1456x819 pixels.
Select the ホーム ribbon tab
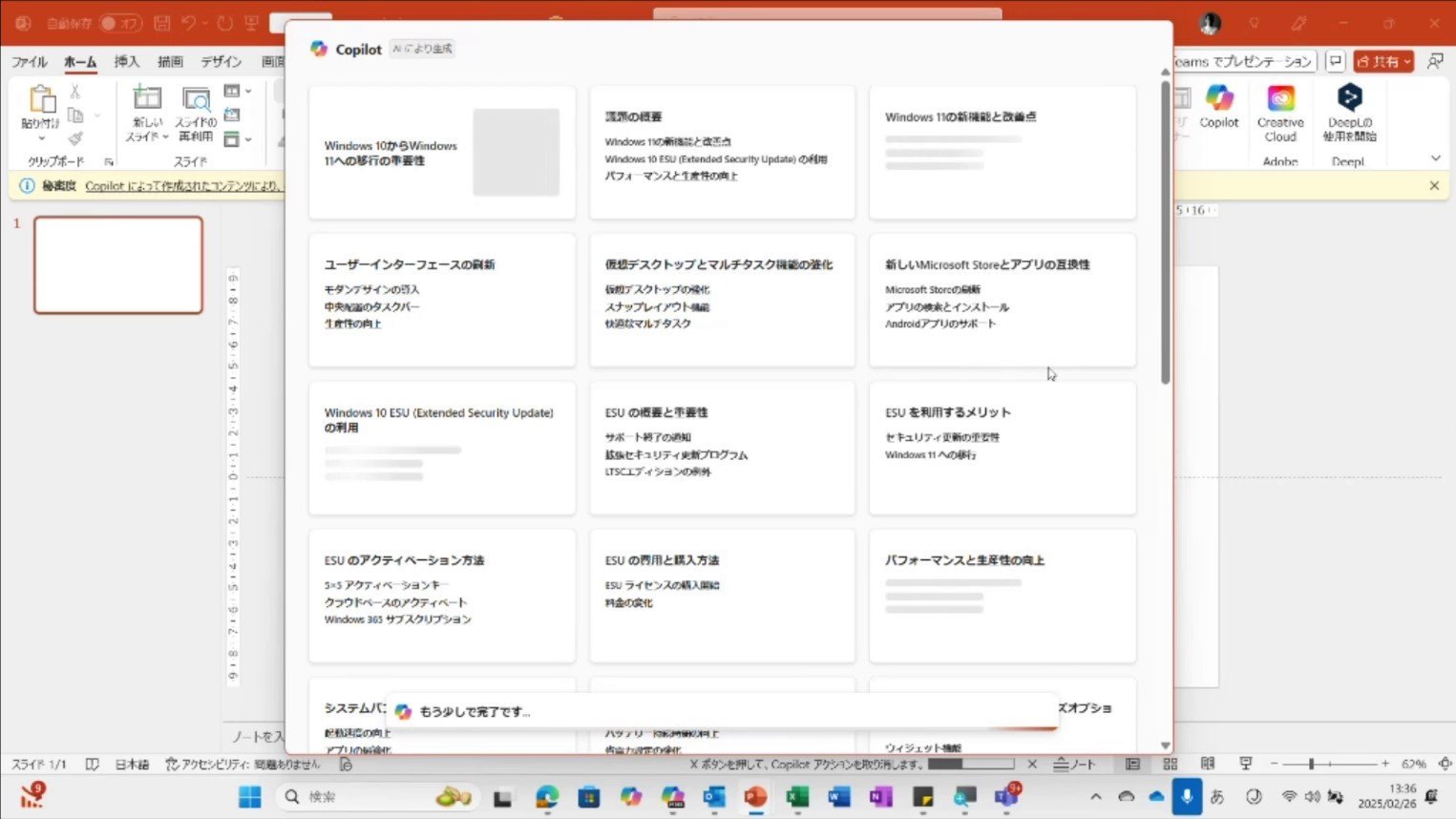pos(80,62)
